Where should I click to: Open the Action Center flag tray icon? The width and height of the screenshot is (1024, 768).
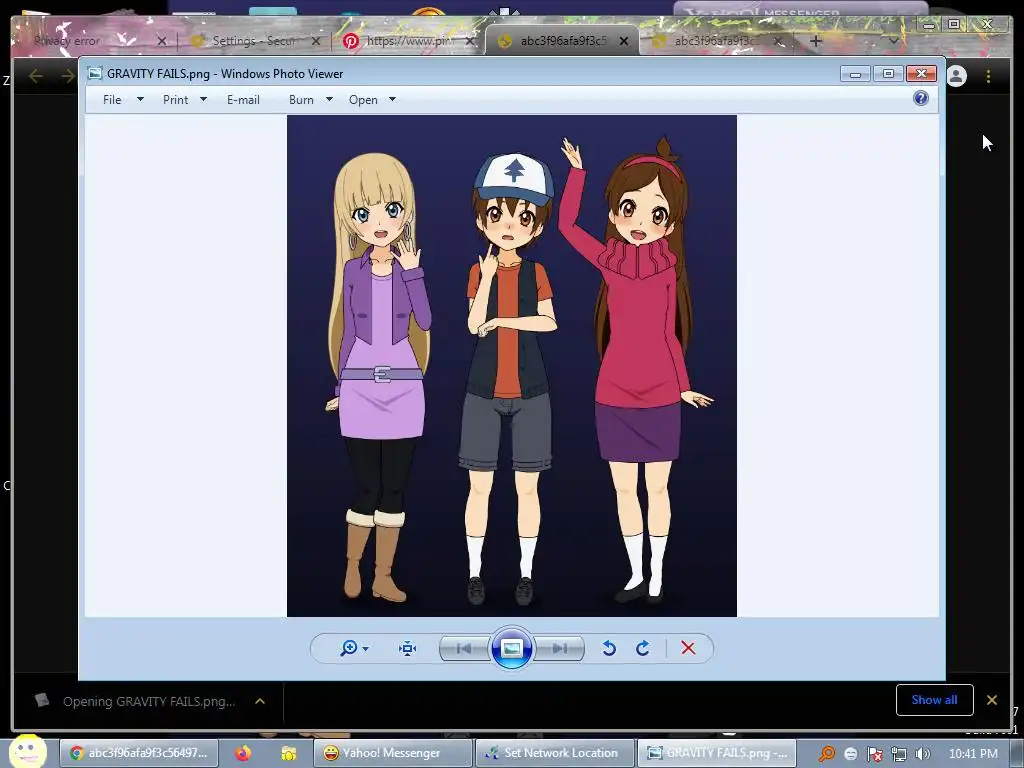coord(875,754)
